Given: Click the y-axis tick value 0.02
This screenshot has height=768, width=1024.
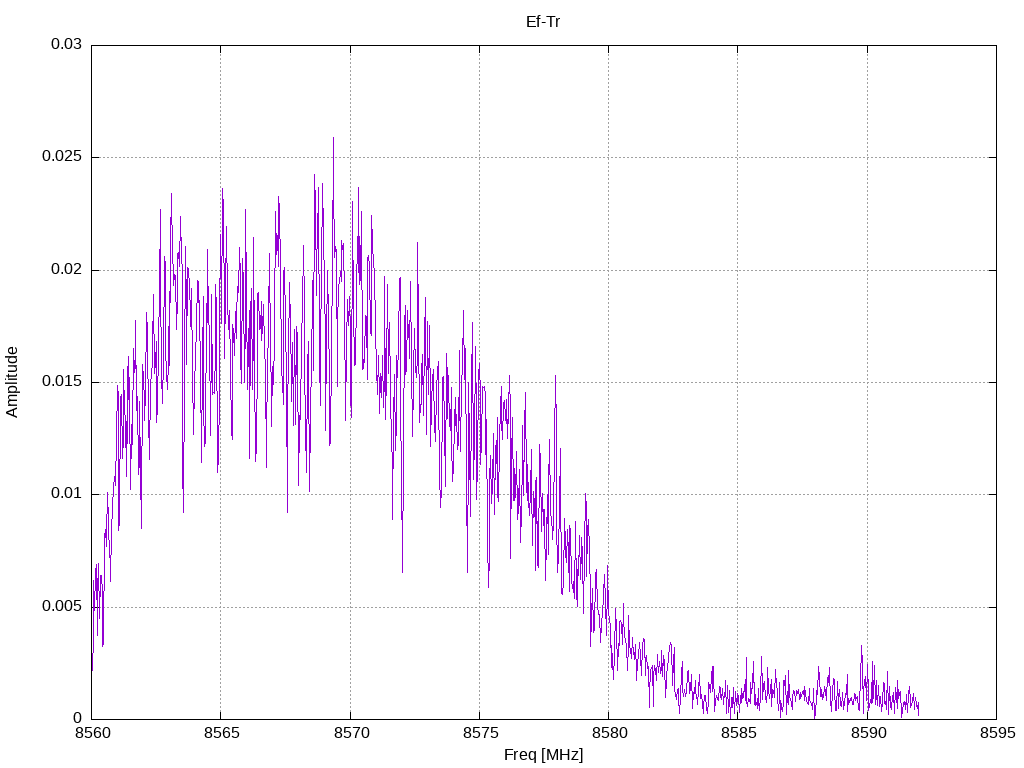Looking at the screenshot, I should tap(66, 270).
